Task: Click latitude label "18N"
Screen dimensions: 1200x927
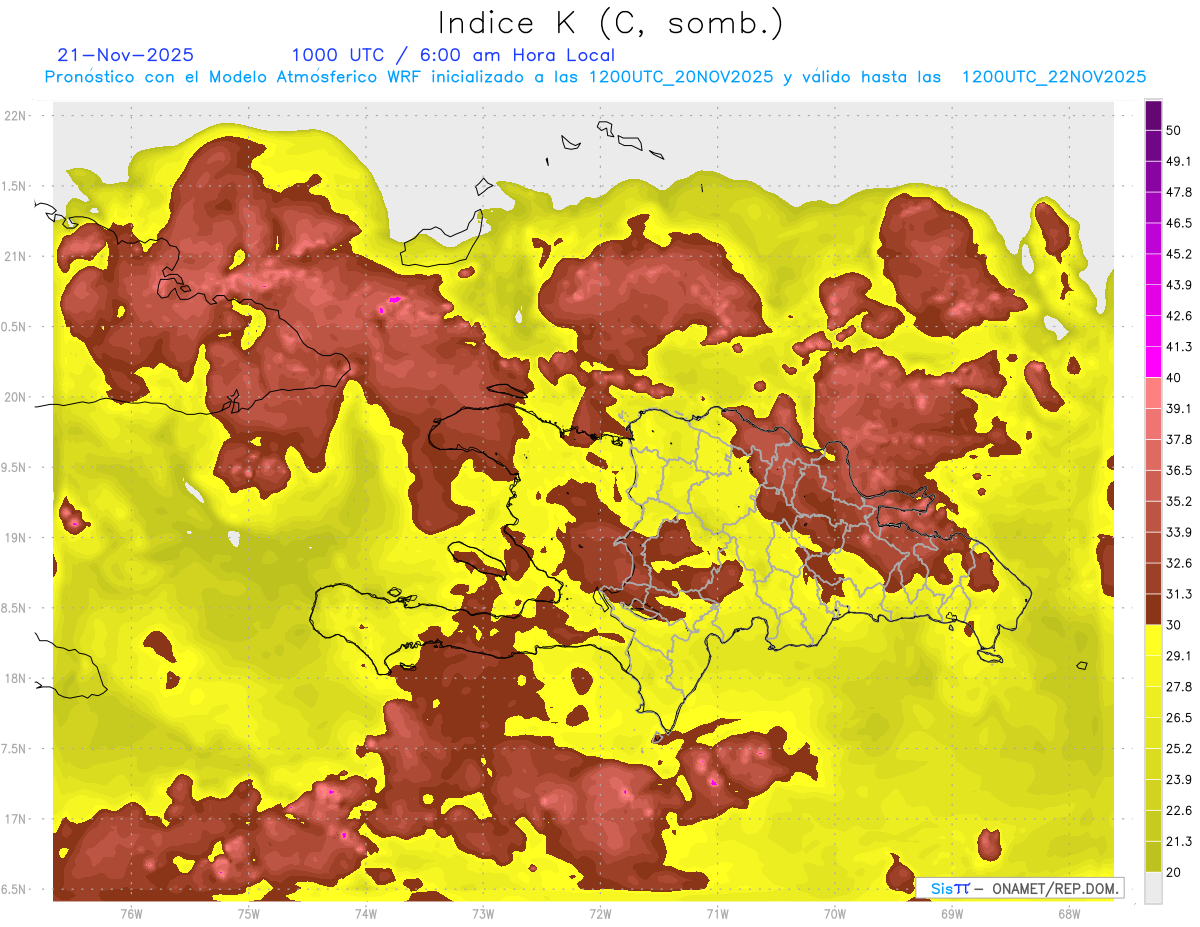Action: (x=17, y=679)
